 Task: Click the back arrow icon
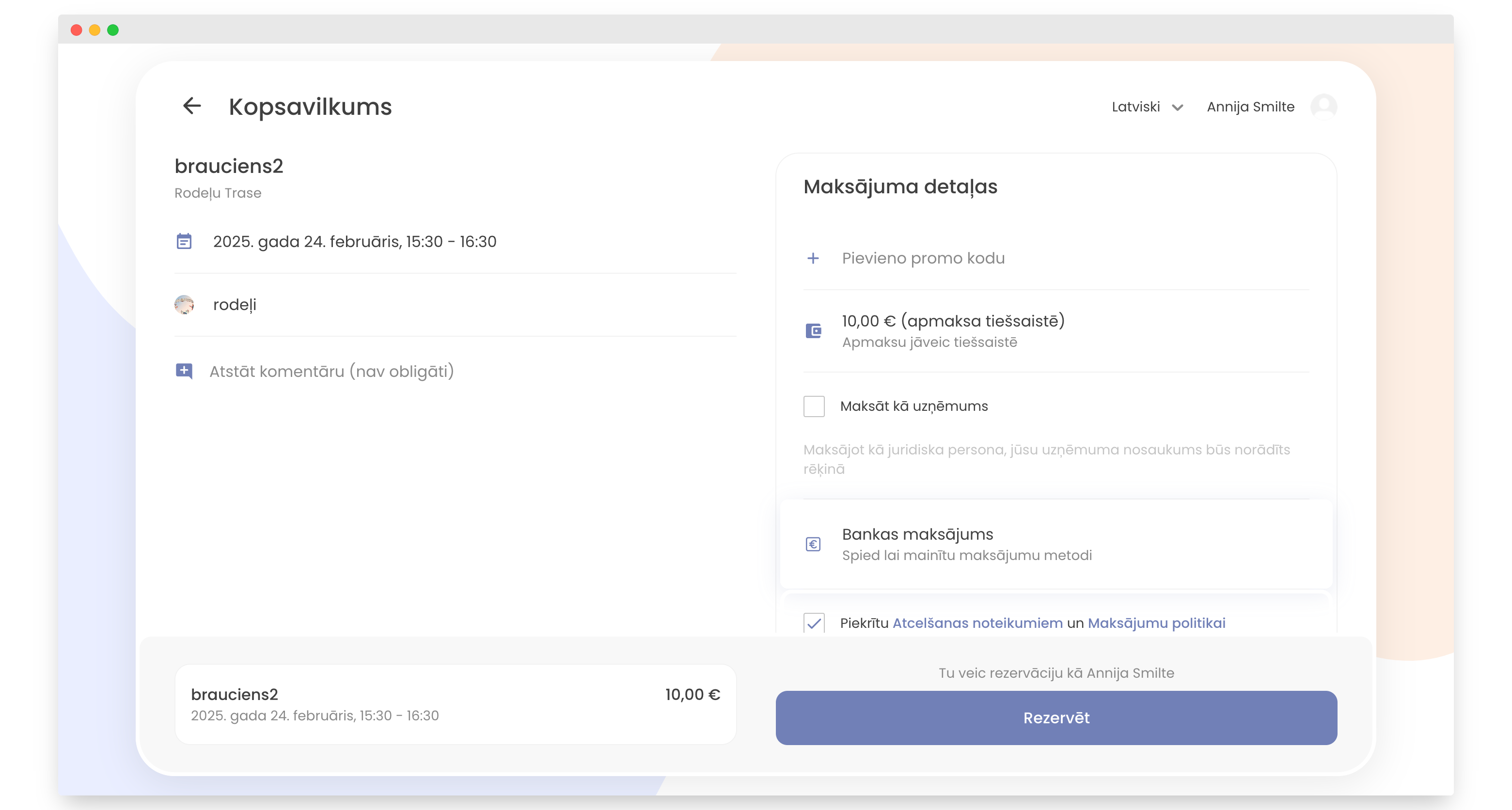pyautogui.click(x=192, y=106)
